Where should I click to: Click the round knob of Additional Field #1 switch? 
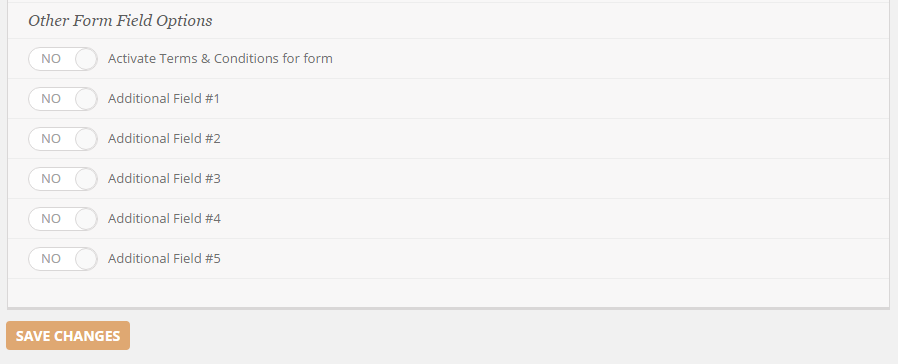click(x=86, y=99)
